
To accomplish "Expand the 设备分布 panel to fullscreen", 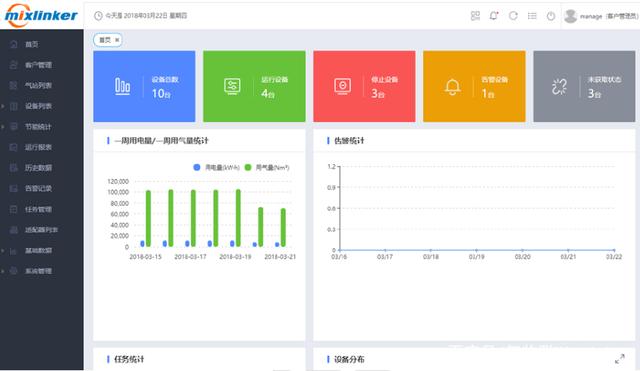I will (x=620, y=359).
